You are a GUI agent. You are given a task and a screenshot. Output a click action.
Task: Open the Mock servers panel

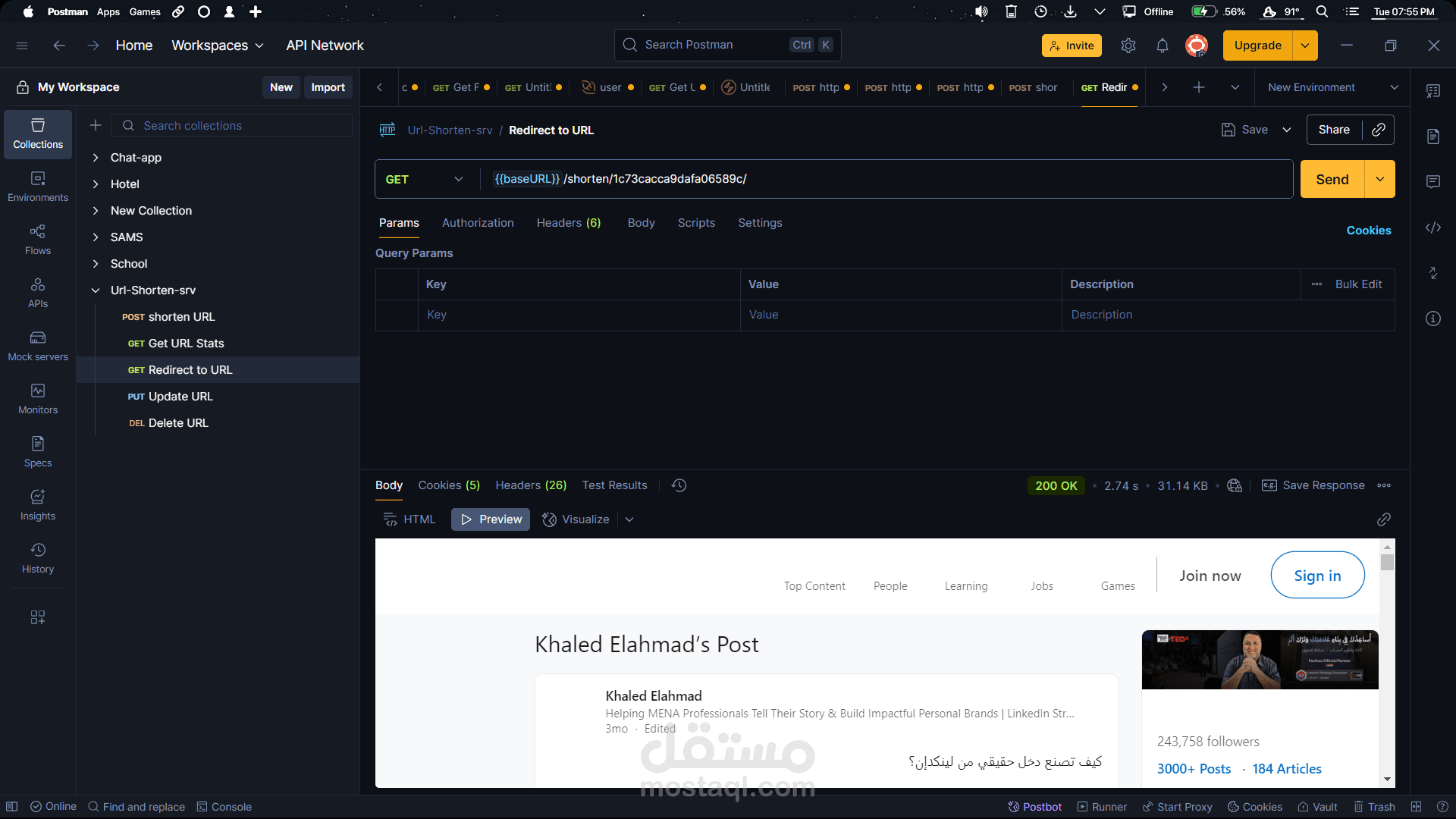click(38, 347)
